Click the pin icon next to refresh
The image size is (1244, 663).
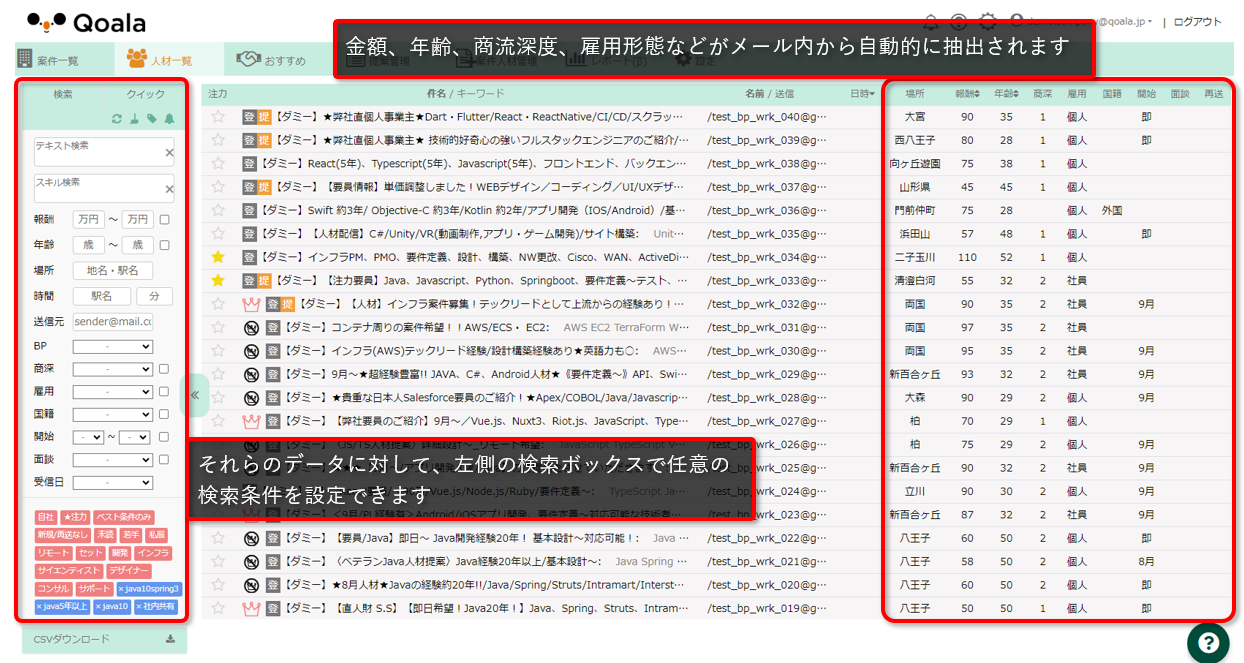134,118
